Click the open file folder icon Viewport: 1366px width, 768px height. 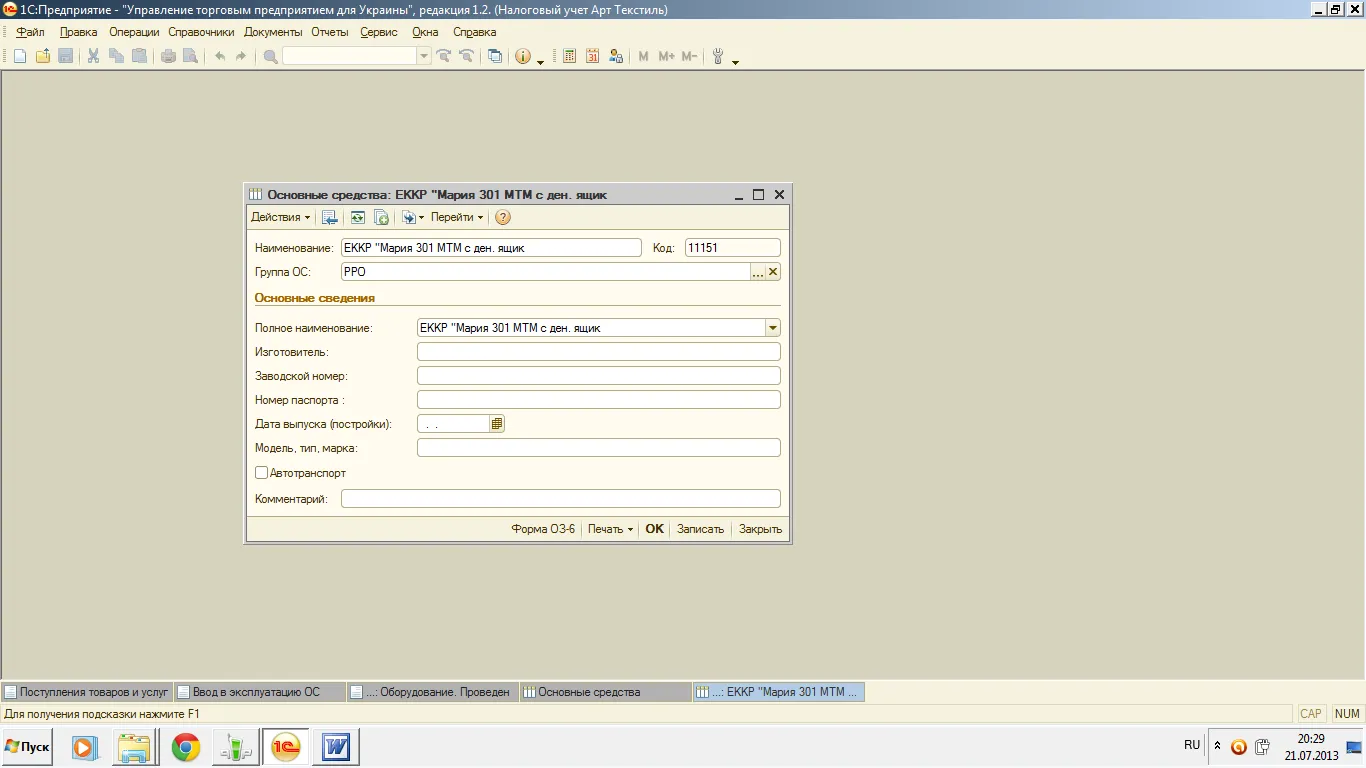(x=43, y=56)
